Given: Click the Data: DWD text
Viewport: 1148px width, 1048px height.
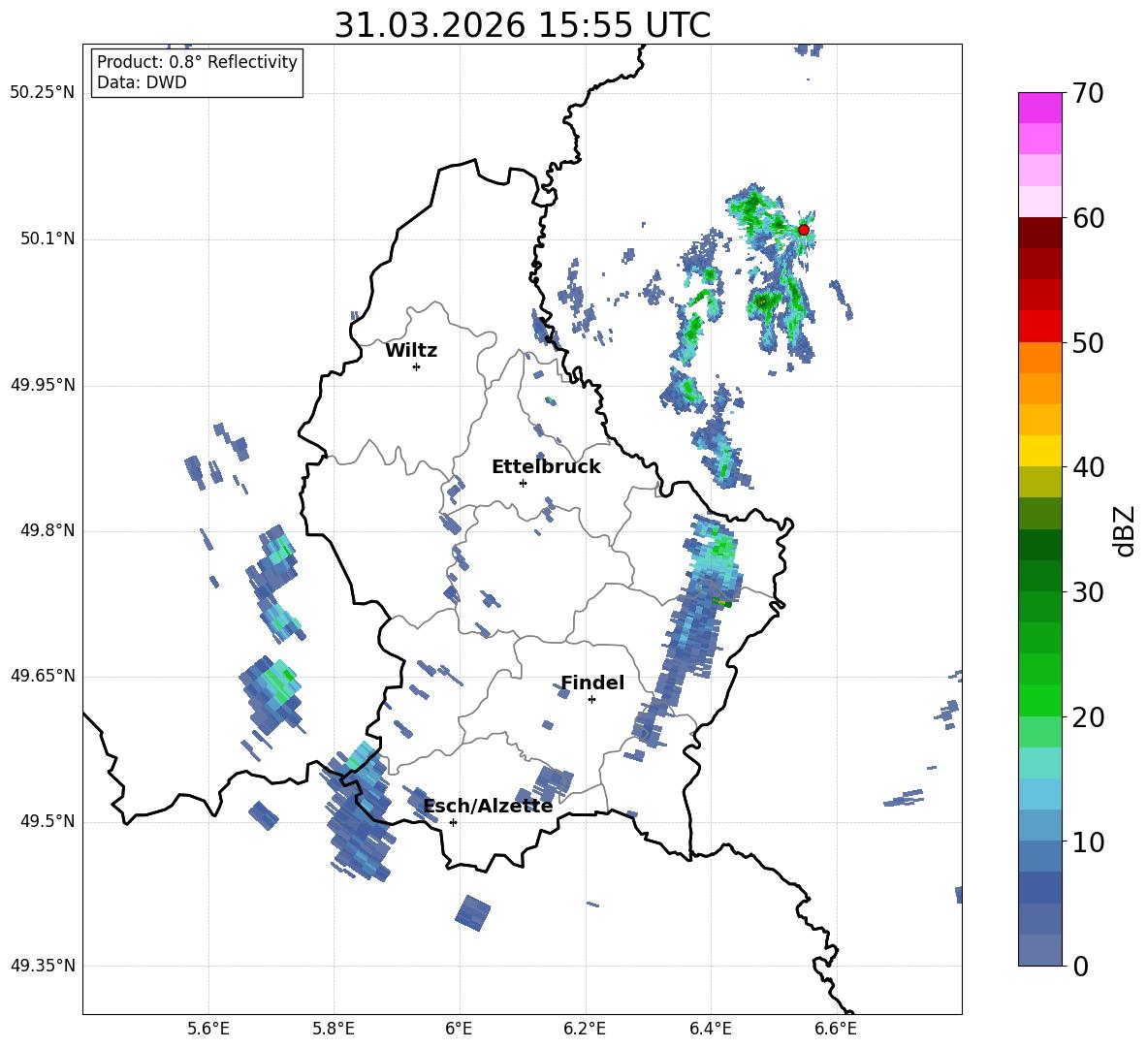Looking at the screenshot, I should (x=142, y=82).
